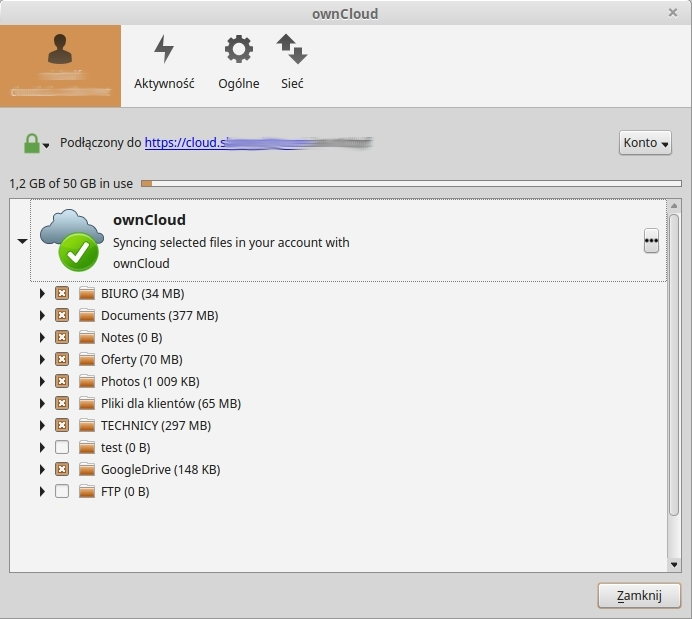Click the scroll up arrow
This screenshot has width=692, height=619.
[674, 206]
